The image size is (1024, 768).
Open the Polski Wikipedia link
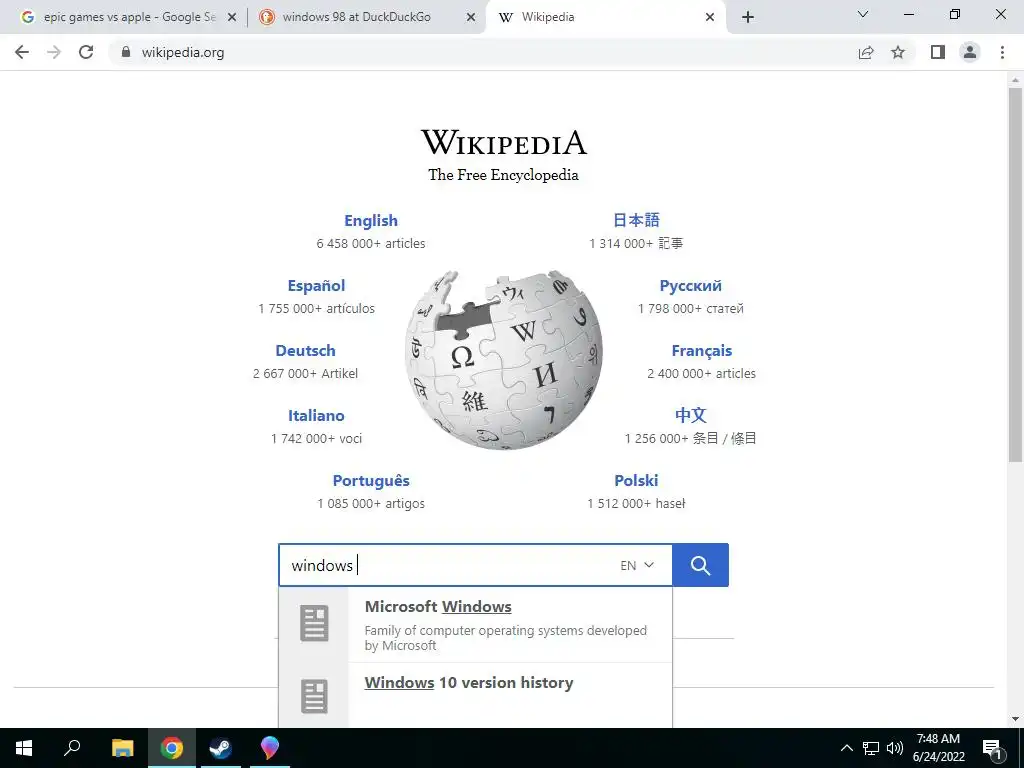pos(636,481)
